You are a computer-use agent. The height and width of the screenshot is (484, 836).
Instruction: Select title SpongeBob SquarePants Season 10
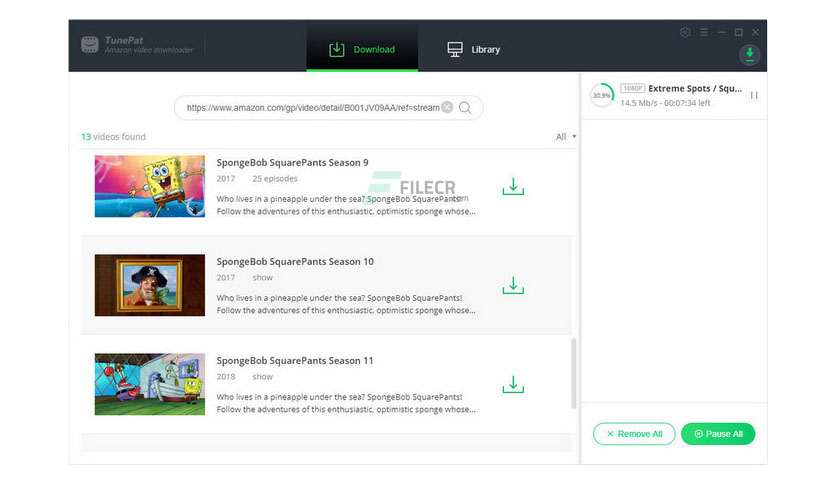[x=295, y=262]
